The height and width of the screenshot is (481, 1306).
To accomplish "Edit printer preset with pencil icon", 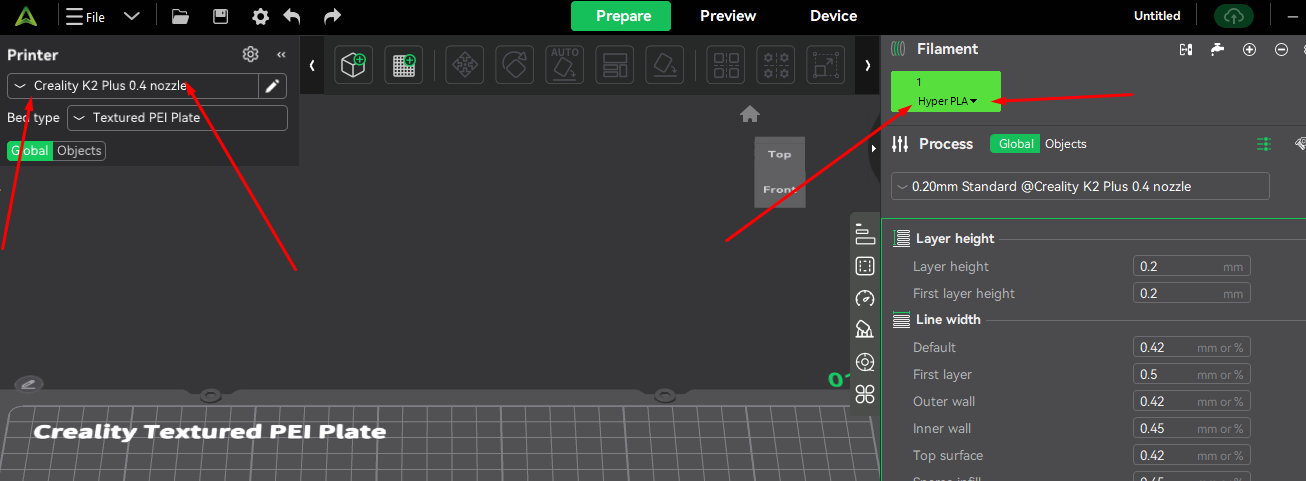I will pos(272,86).
